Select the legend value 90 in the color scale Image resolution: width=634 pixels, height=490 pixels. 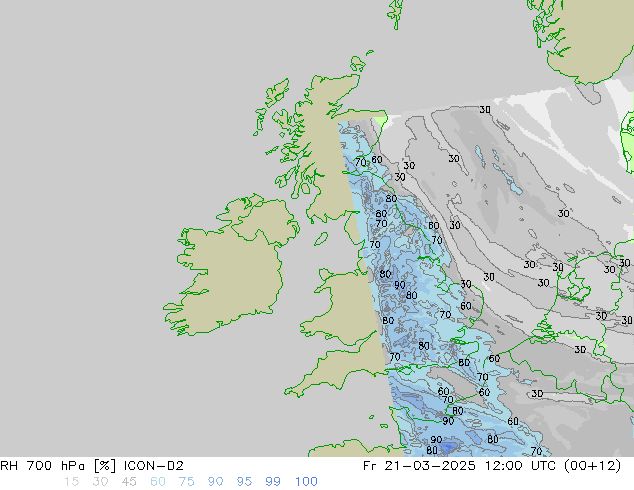[215, 482]
